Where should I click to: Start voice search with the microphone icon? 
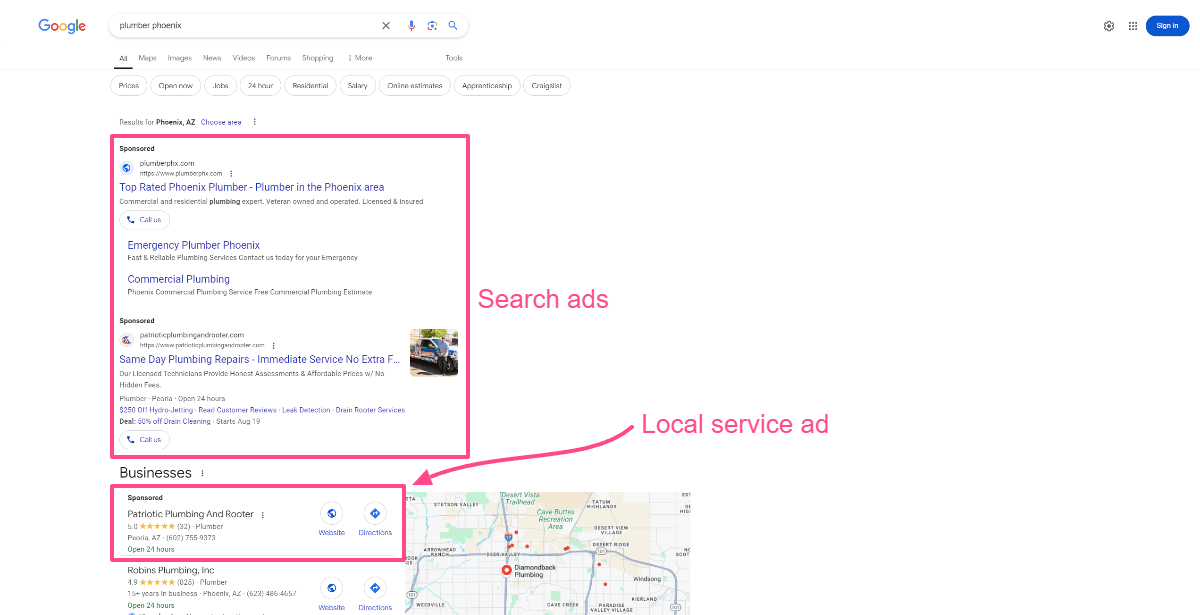click(411, 26)
